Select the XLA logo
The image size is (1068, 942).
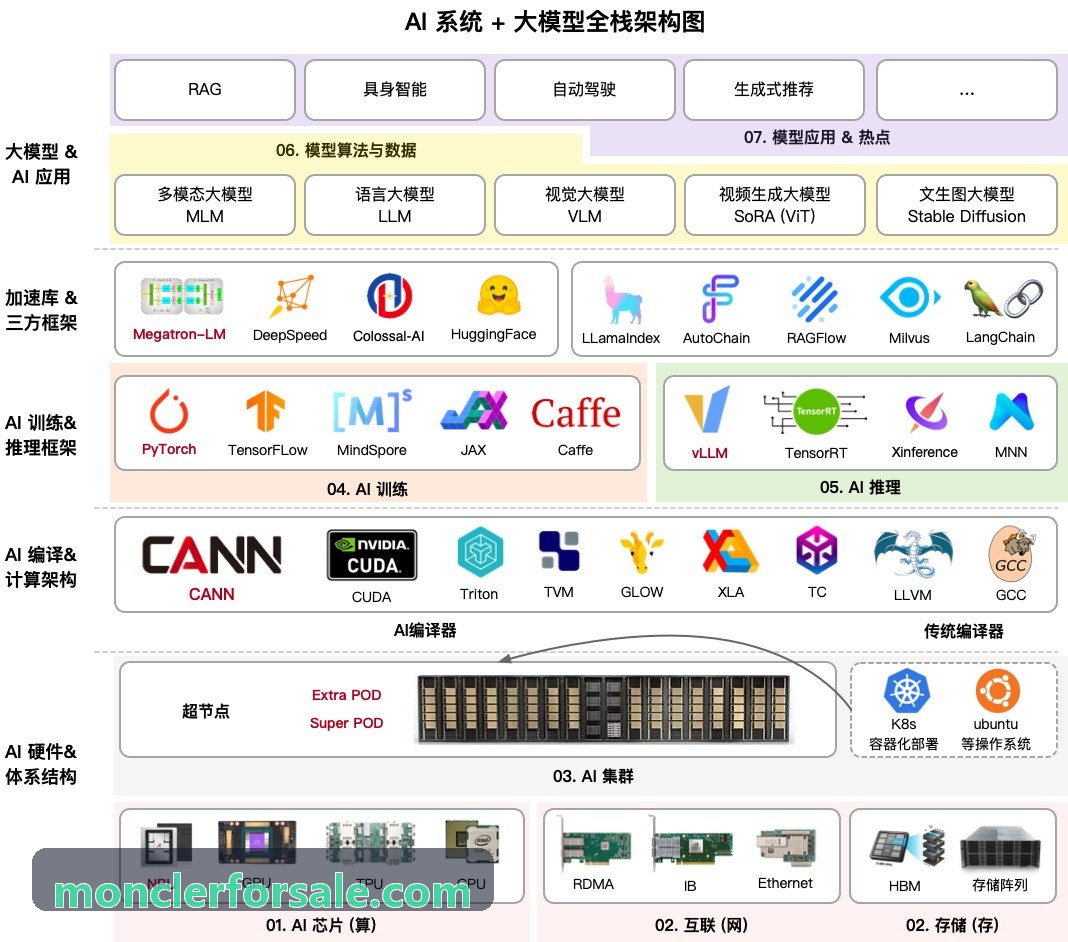(x=730, y=550)
